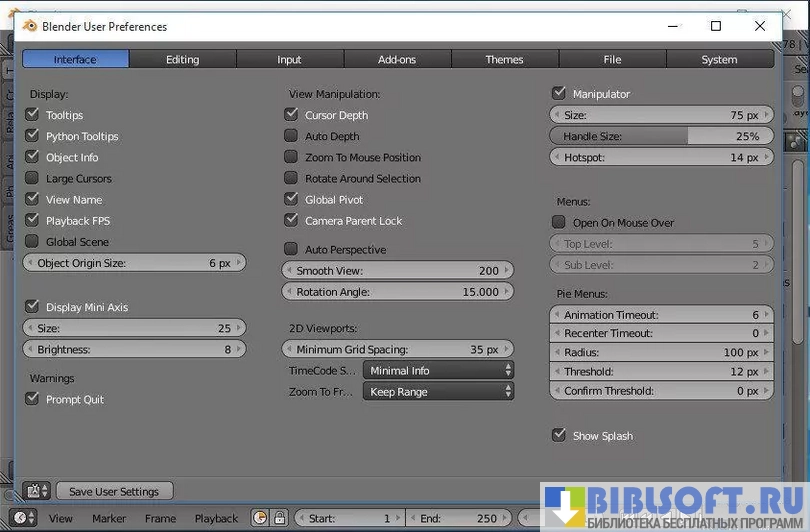Maximize the User Preferences window
Viewport: 810px width, 532px height.
pyautogui.click(x=715, y=26)
